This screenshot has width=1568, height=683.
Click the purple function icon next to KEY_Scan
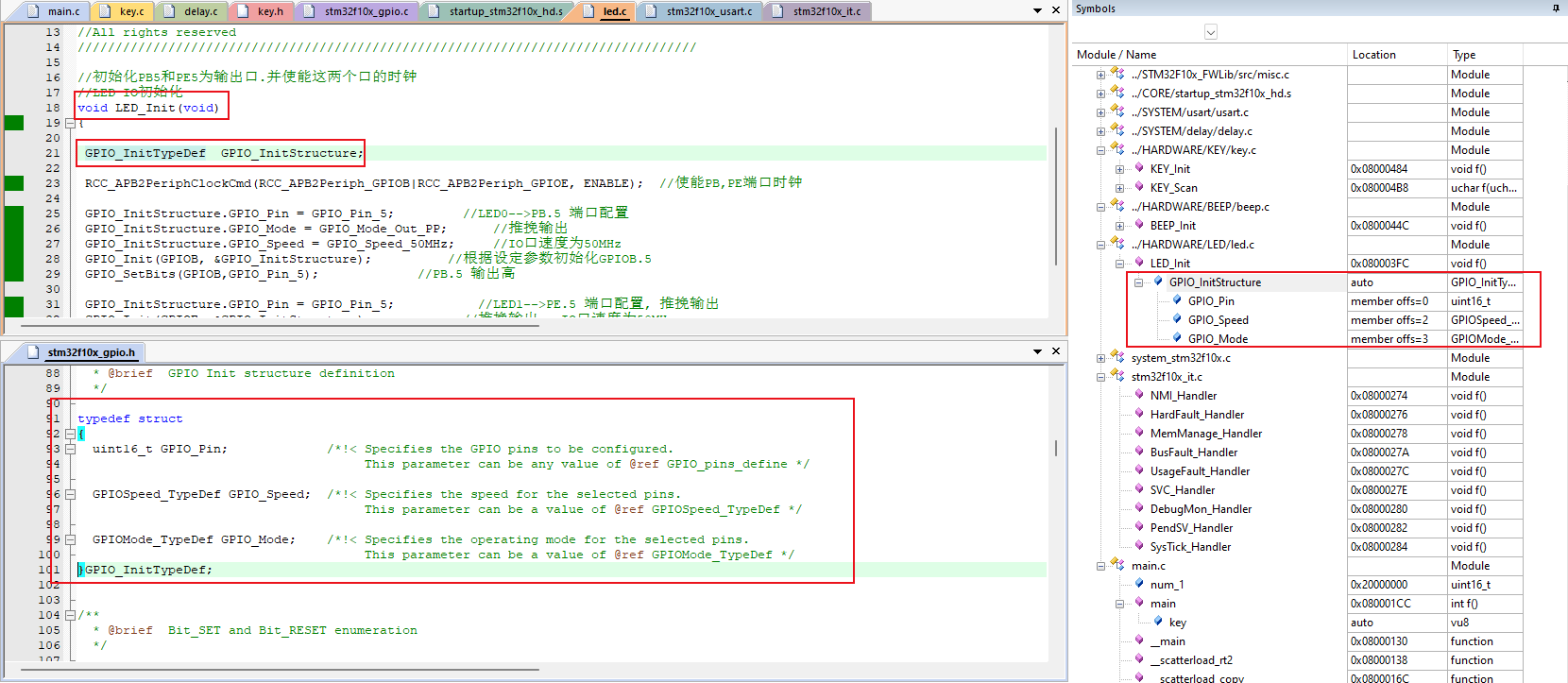point(1139,187)
